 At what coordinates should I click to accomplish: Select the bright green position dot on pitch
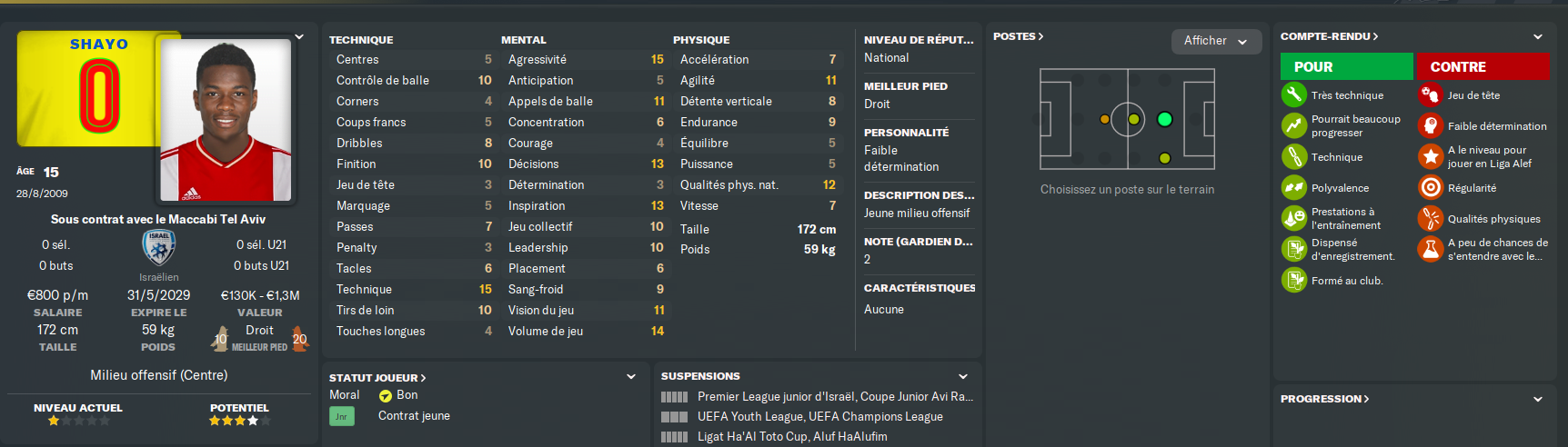[1164, 119]
